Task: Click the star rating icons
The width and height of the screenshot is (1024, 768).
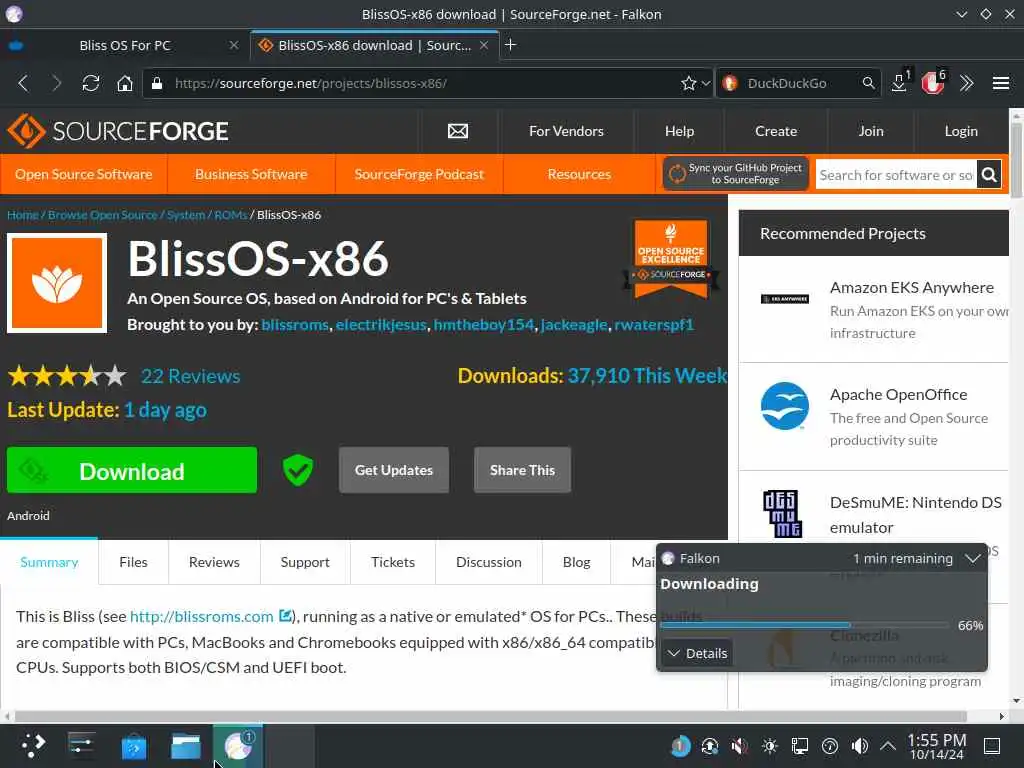Action: click(67, 376)
